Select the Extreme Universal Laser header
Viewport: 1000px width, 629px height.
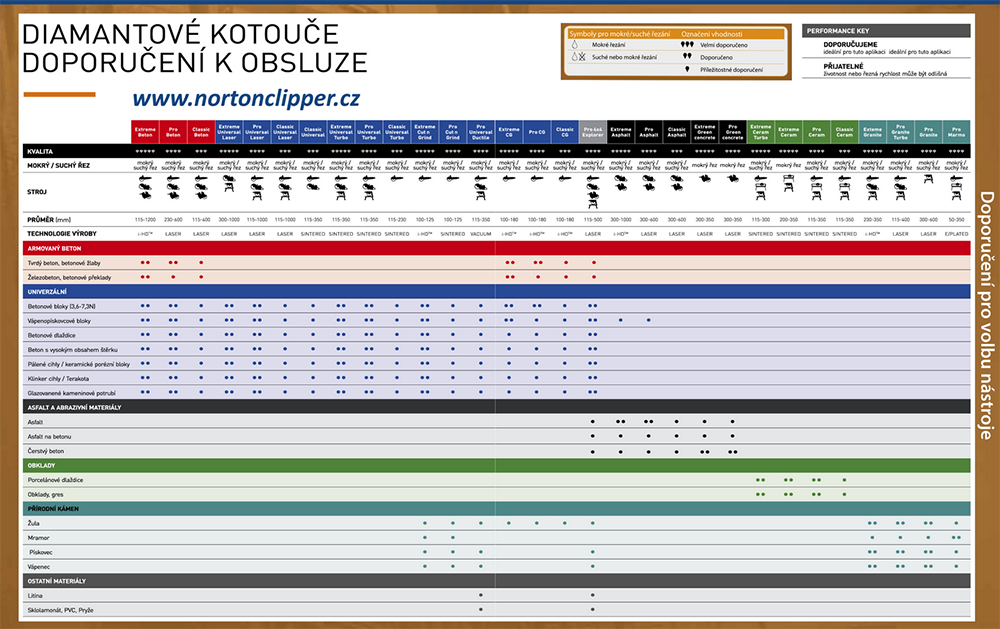click(229, 131)
